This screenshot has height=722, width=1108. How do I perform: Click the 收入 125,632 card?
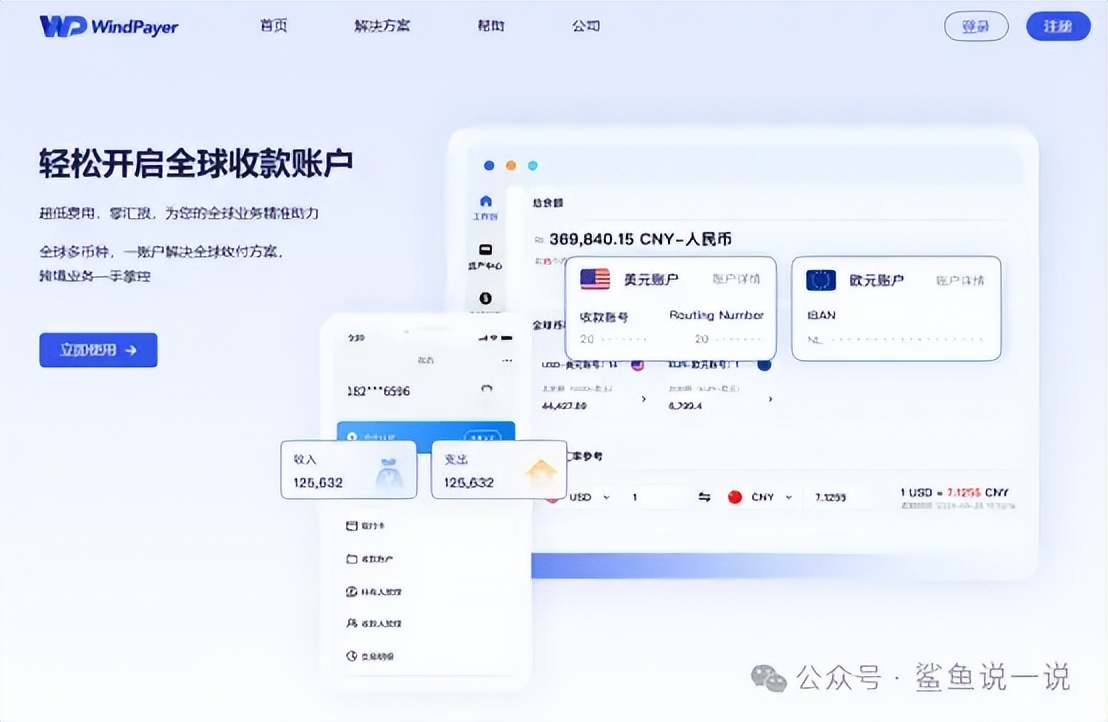click(x=348, y=470)
